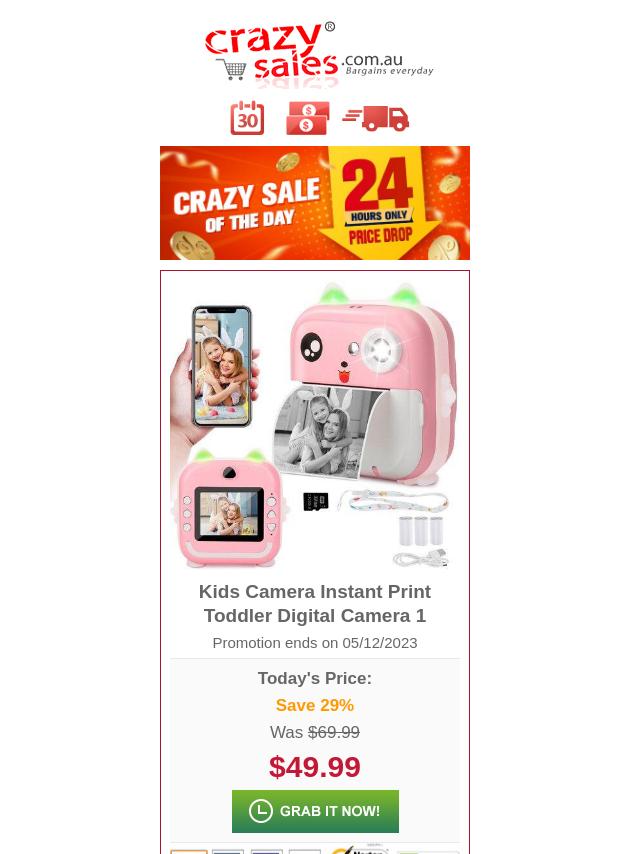640x854 pixels.
Task: Click the three paper rolls in photo
Action: [x=420, y=530]
